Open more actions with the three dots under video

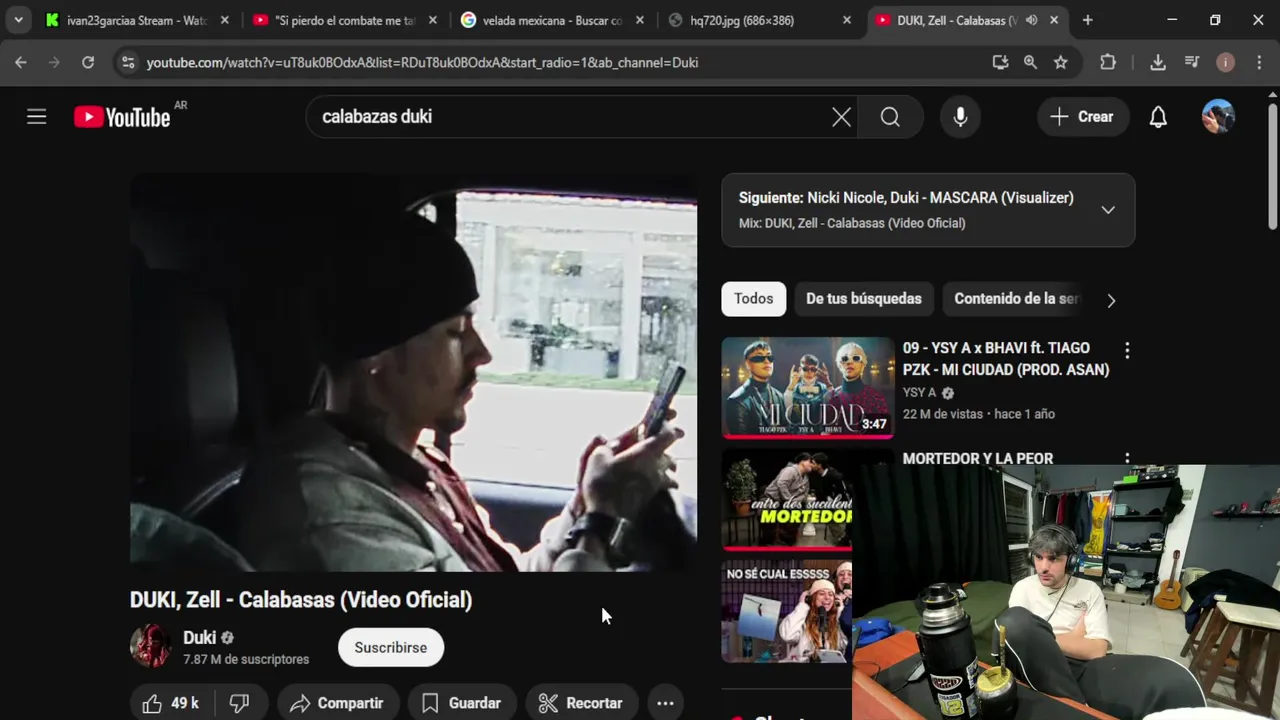665,703
